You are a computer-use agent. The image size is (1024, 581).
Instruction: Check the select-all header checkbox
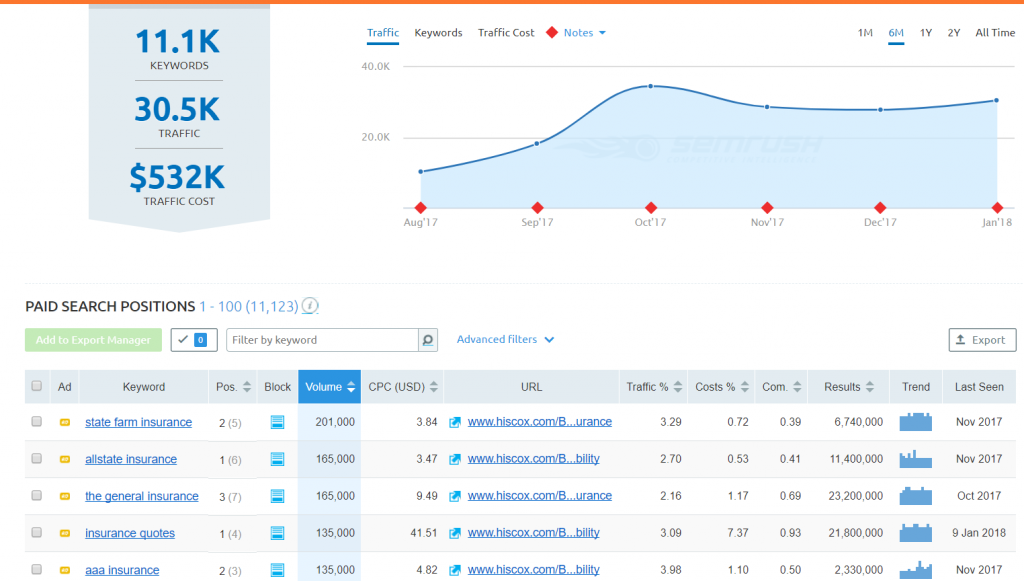tap(36, 386)
